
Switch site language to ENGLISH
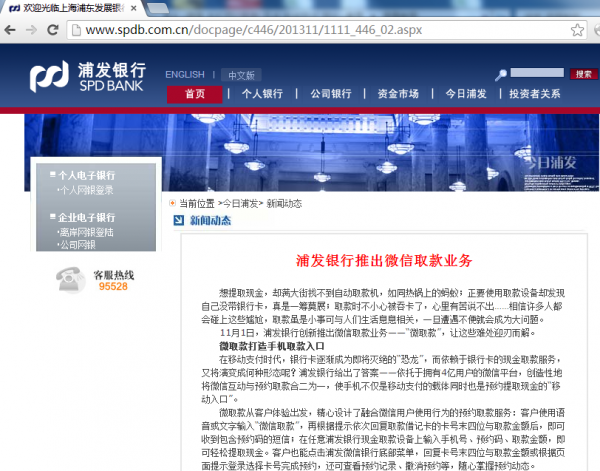tap(185, 75)
